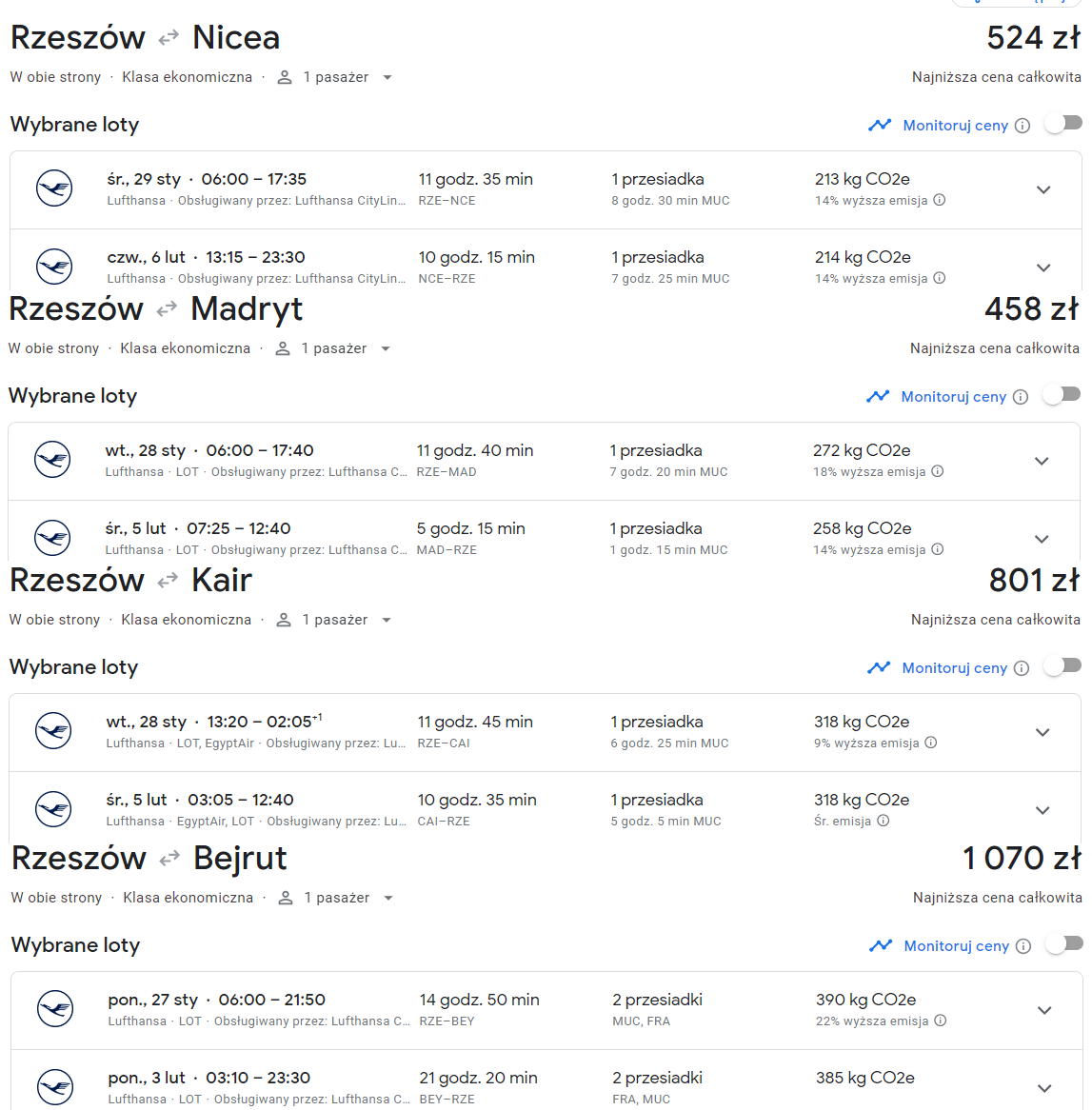
Task: Open passenger count dropdown for Bejrut trip
Action: click(336, 898)
